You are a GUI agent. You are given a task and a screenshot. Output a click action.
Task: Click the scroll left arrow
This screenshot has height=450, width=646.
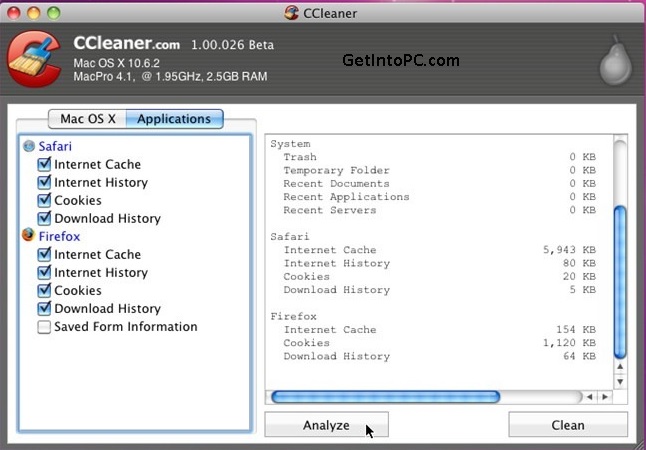point(590,397)
